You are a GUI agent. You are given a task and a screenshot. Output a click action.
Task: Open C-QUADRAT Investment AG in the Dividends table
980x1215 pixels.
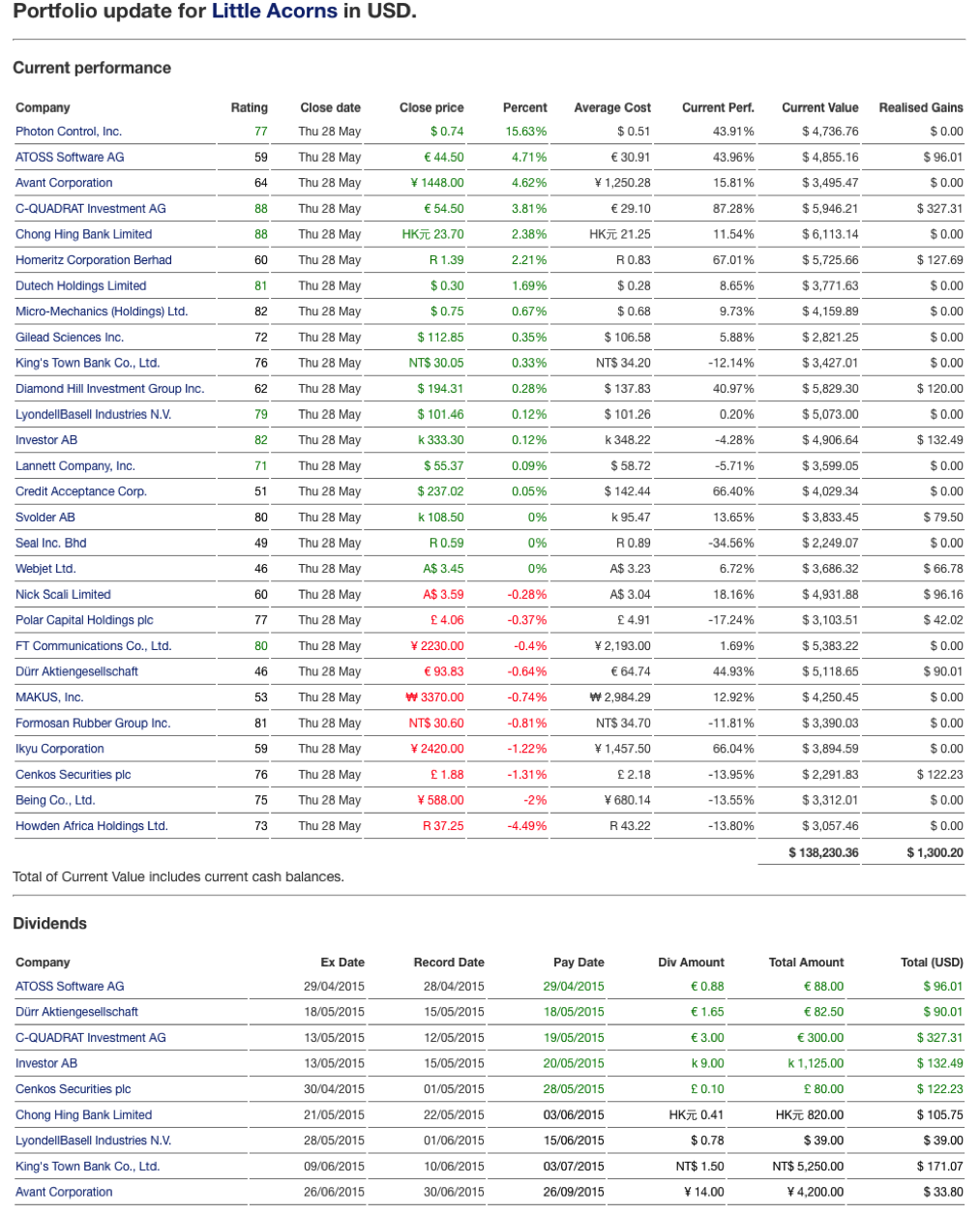pos(91,1038)
